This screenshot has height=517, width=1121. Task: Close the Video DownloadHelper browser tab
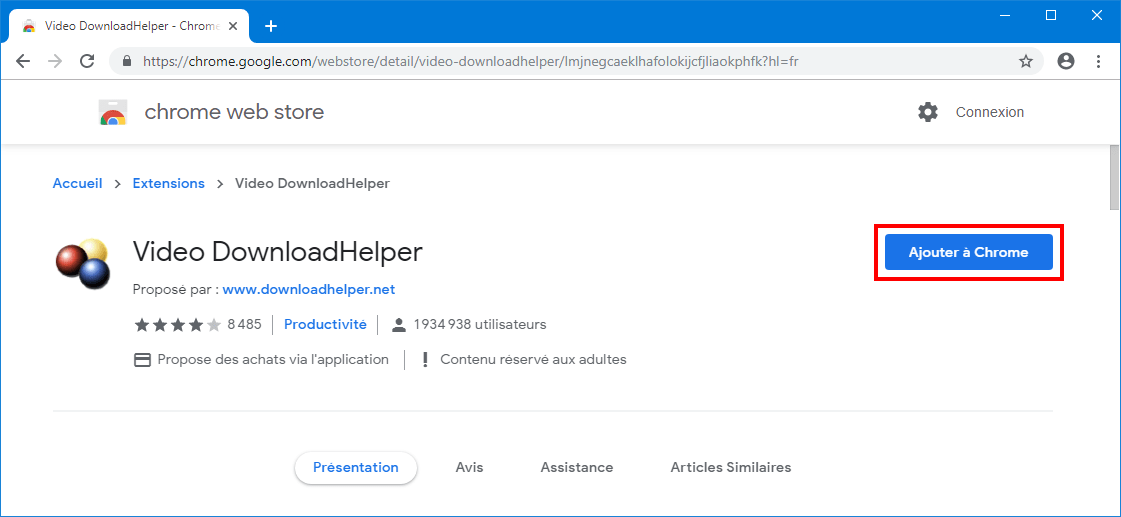coord(234,26)
